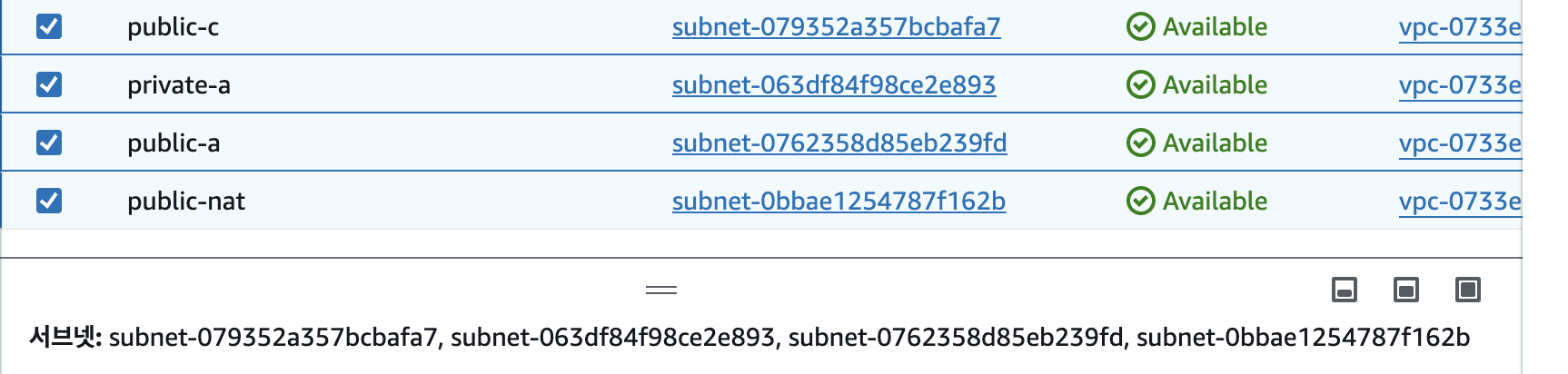Uncheck the public-c subnet checkbox
The width and height of the screenshot is (1568, 374).
[x=49, y=26]
